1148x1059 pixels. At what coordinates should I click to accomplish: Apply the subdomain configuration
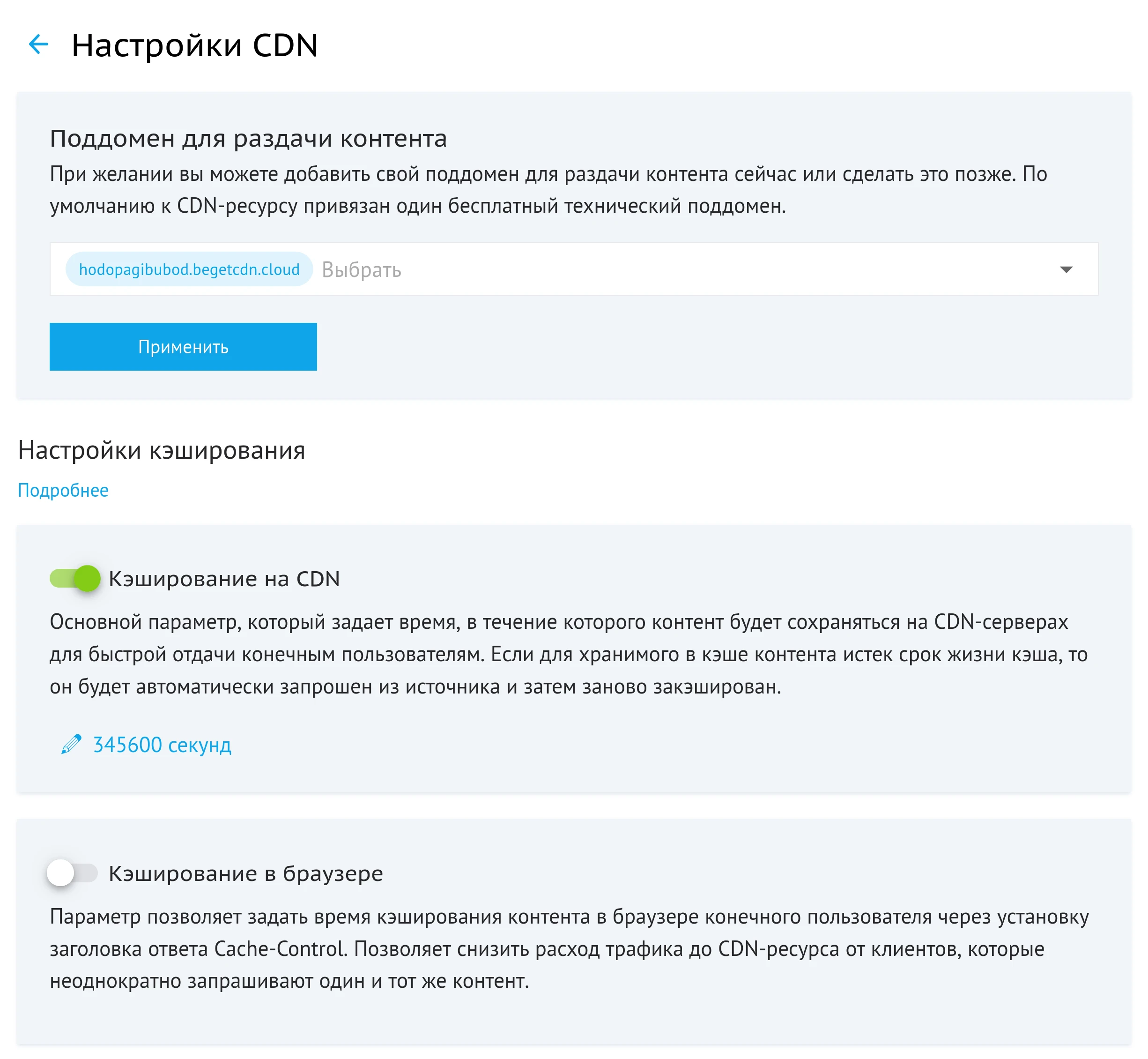182,346
